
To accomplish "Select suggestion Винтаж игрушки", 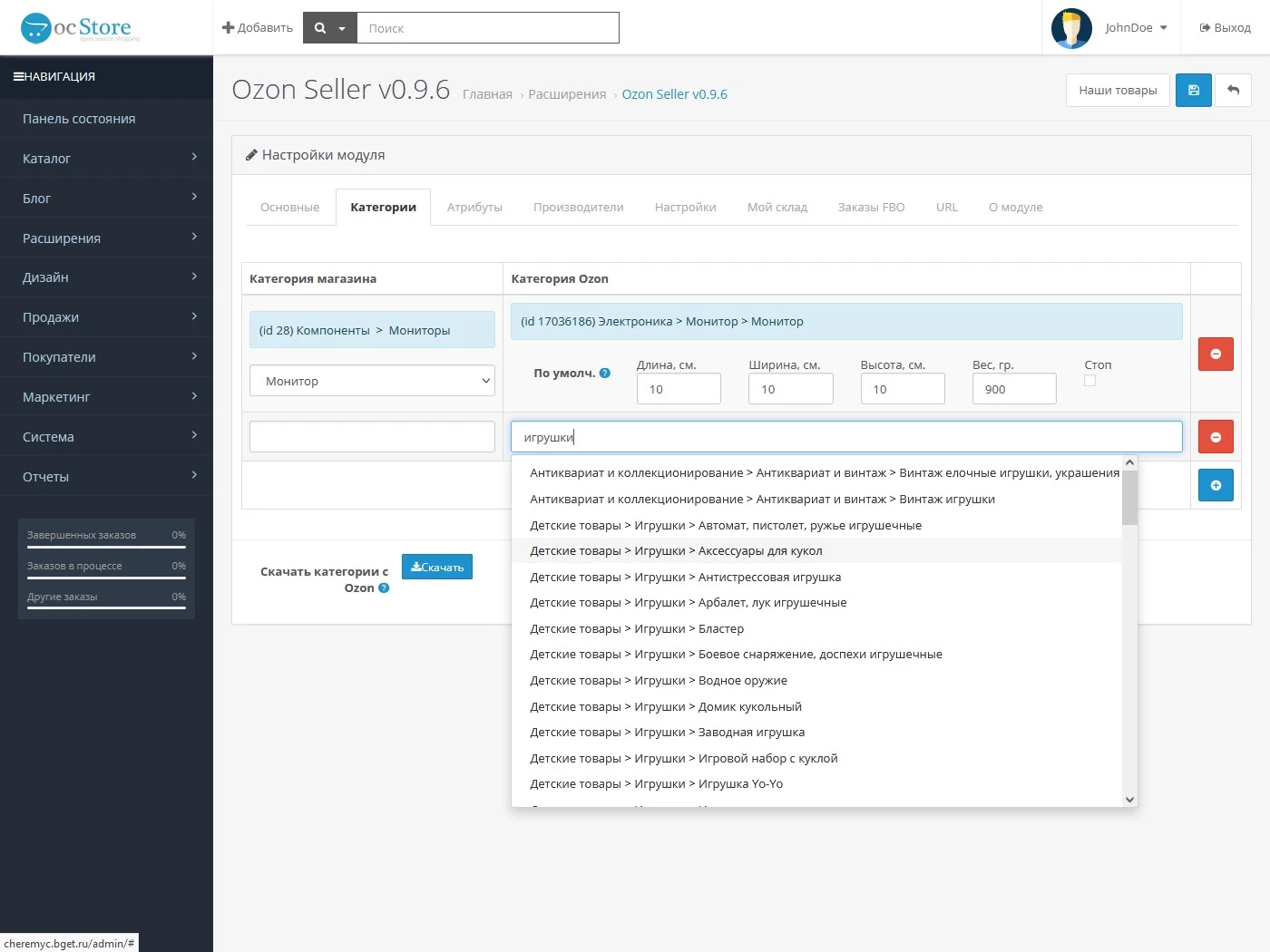I will (x=816, y=500).
